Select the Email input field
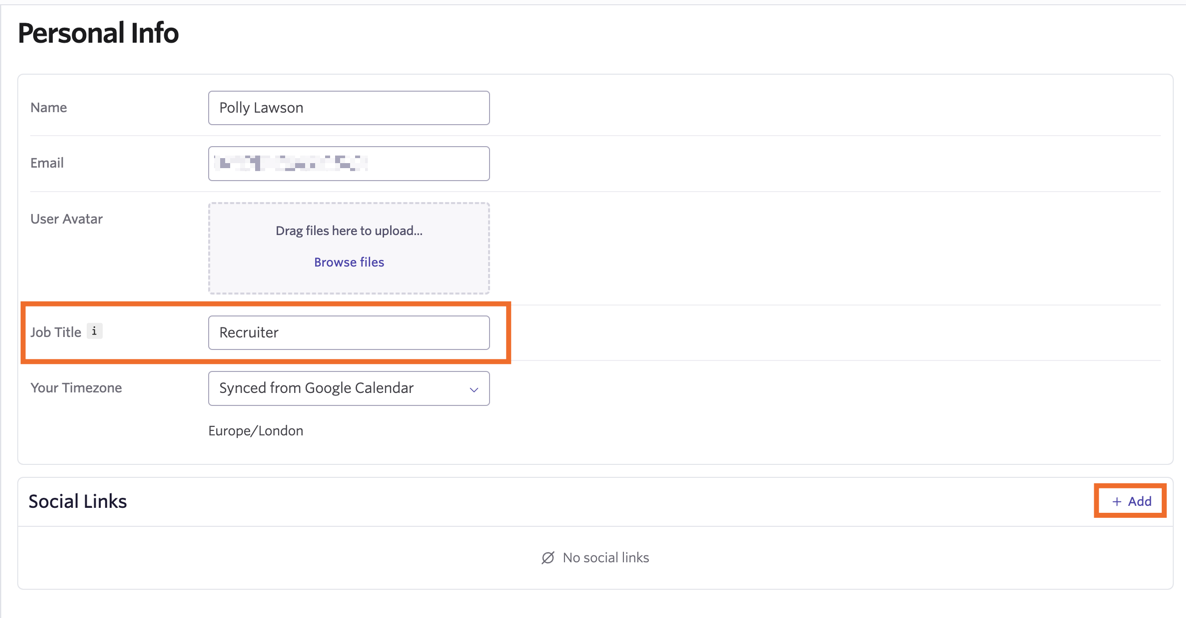The height and width of the screenshot is (618, 1186). [349, 163]
